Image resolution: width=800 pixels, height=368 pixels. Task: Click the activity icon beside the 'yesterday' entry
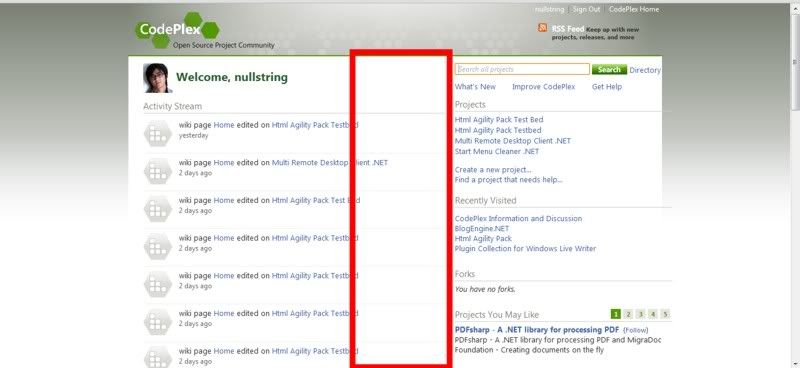click(158, 134)
